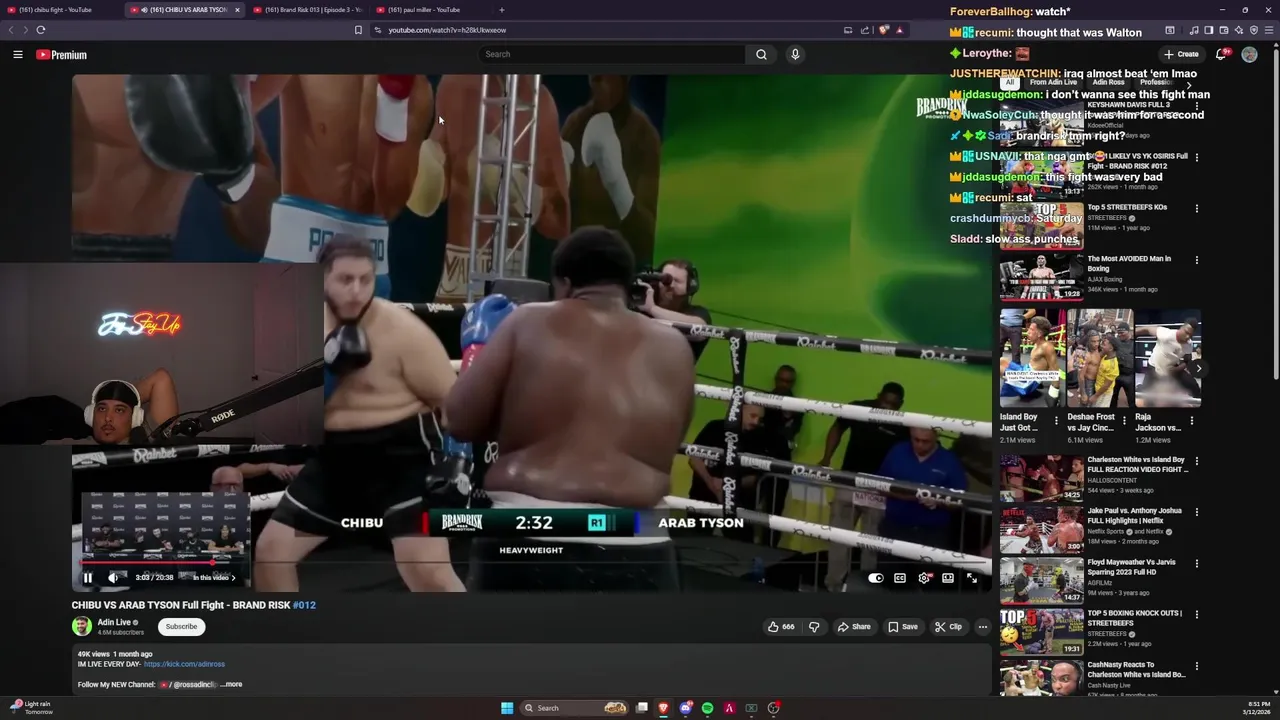This screenshot has height=720, width=1280.
Task: Open the Adin Live channel avatar
Action: coord(82,627)
